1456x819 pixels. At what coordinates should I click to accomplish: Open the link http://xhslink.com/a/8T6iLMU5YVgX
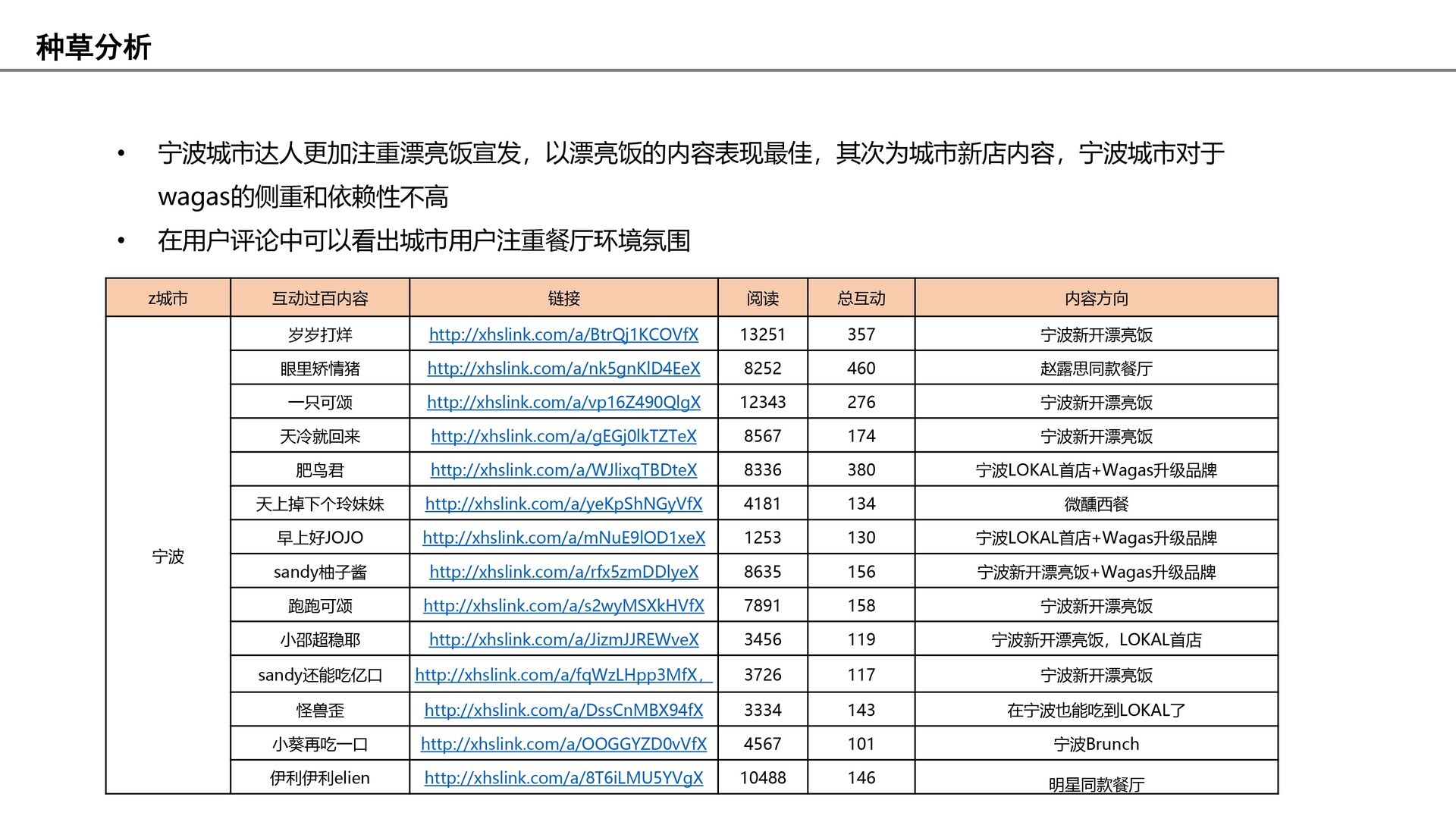tap(563, 778)
